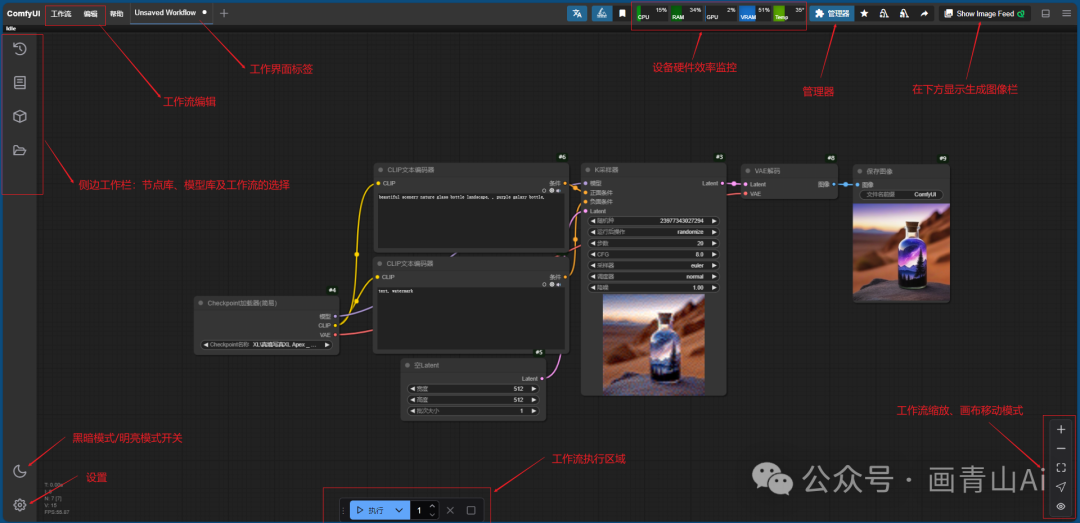Collapse the 保存图像 node dot
The image size is (1080, 523).
point(860,171)
